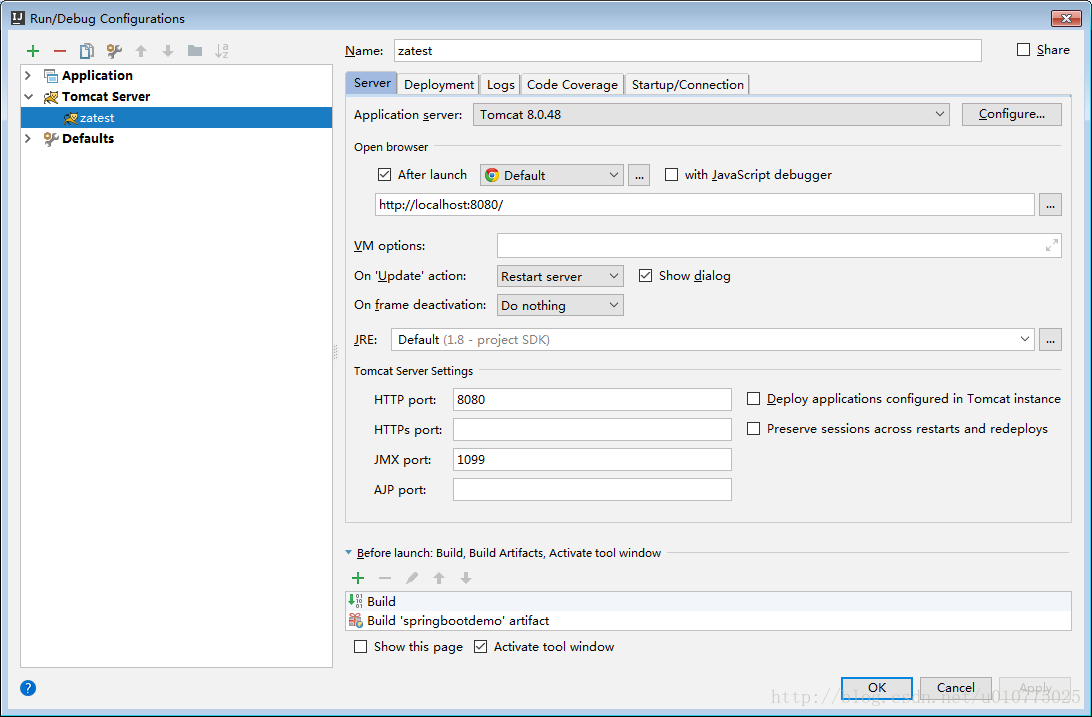The width and height of the screenshot is (1092, 717).
Task: Move before launch task up
Action: (439, 578)
